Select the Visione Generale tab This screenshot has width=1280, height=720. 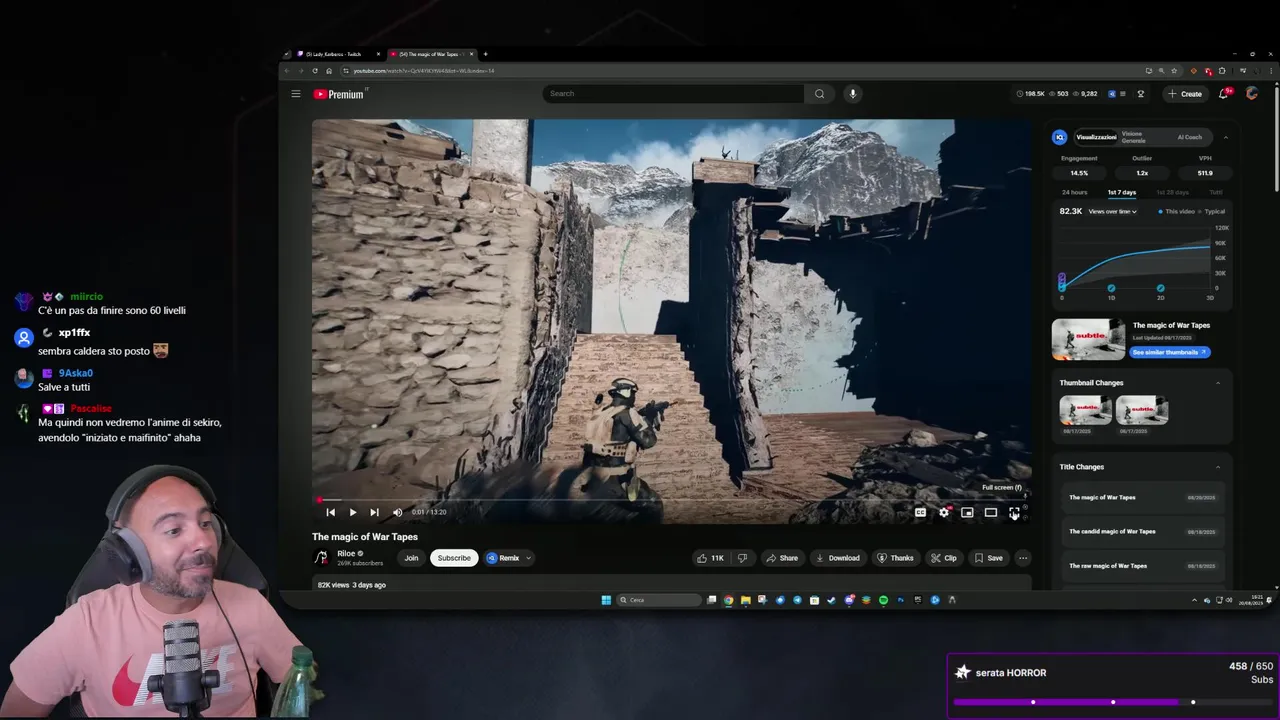click(x=1133, y=137)
